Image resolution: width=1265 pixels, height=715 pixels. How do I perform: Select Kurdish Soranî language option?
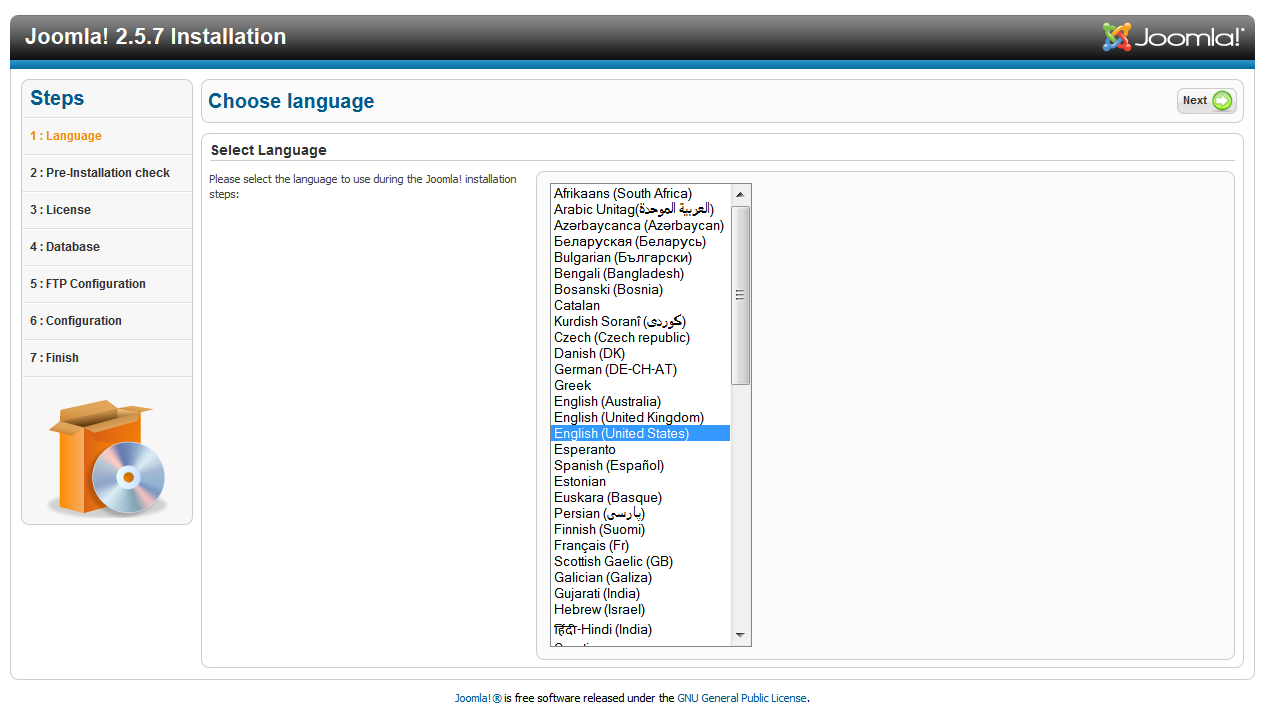click(x=640, y=322)
